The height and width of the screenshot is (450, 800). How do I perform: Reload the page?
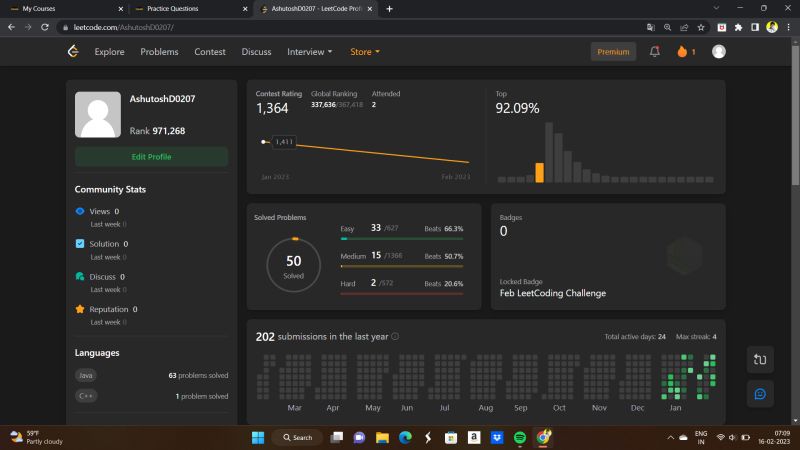[45, 27]
